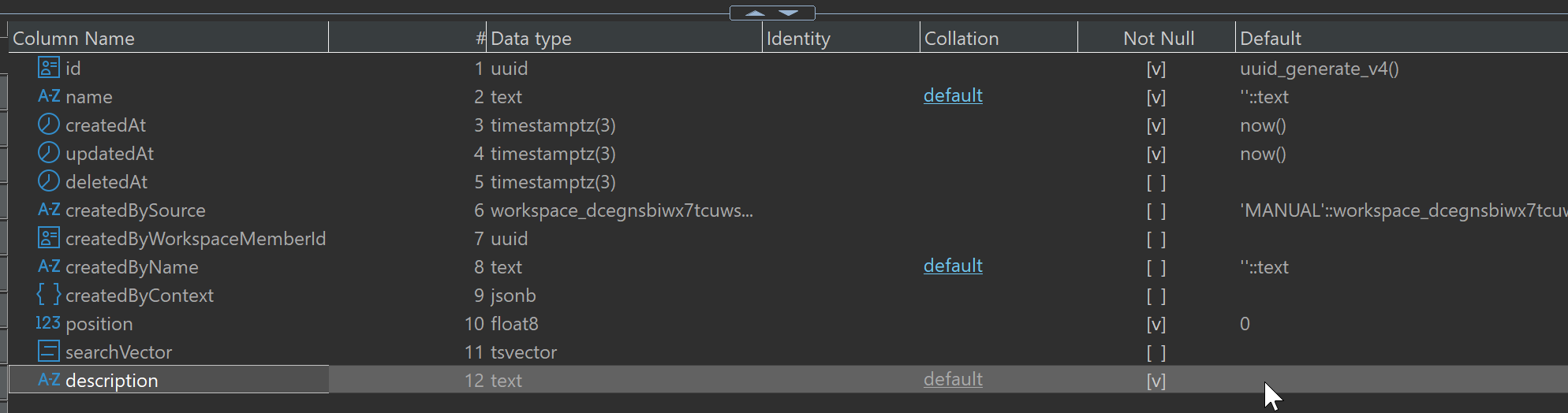Click the clock icon beside deletedAt
Image resolution: width=1568 pixels, height=413 pixels.
coord(48,181)
